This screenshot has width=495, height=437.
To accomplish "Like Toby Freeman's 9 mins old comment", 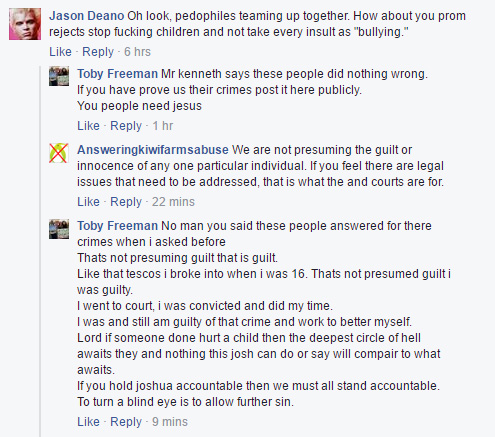I will (x=88, y=422).
